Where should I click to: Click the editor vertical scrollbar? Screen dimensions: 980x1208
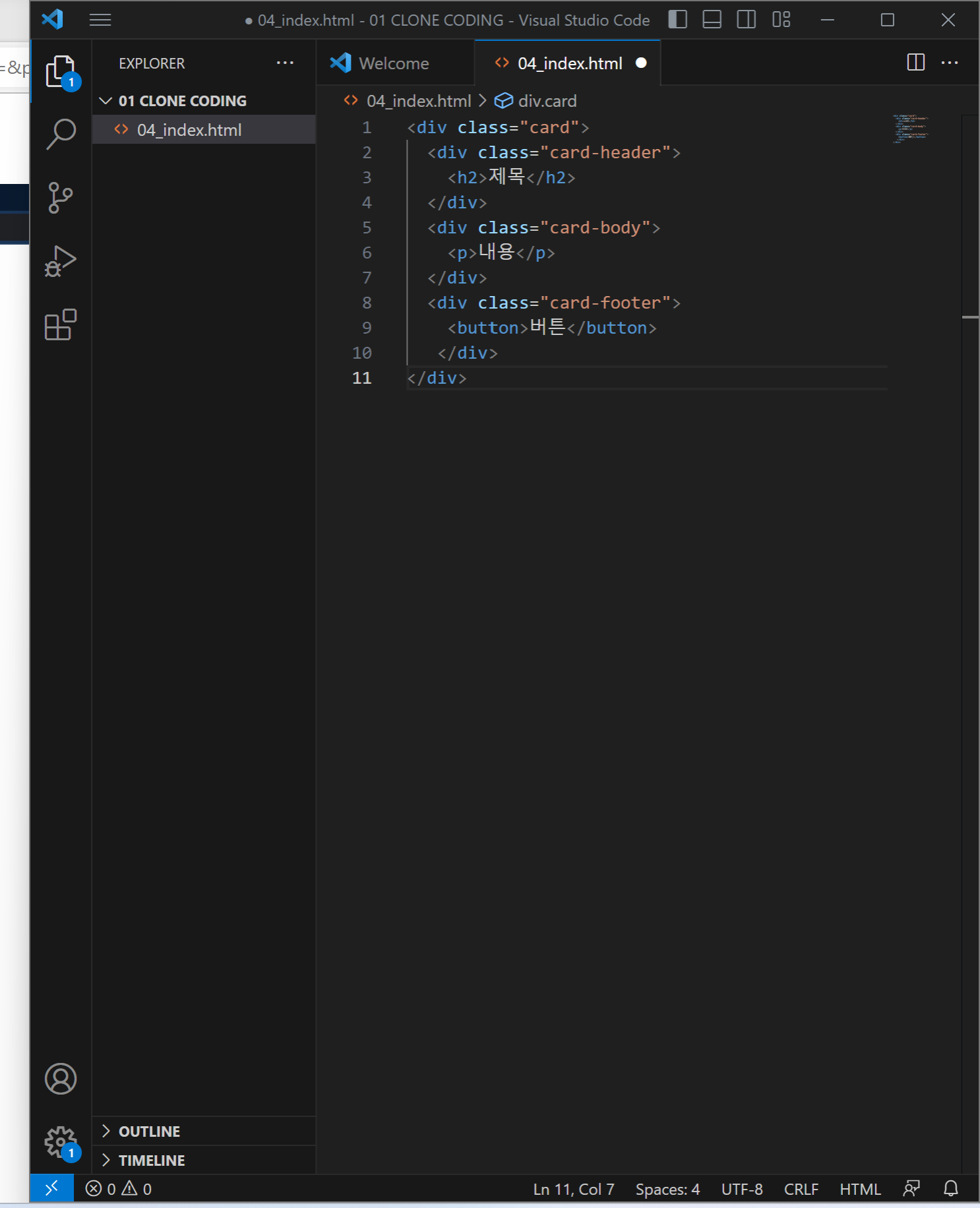point(970,643)
